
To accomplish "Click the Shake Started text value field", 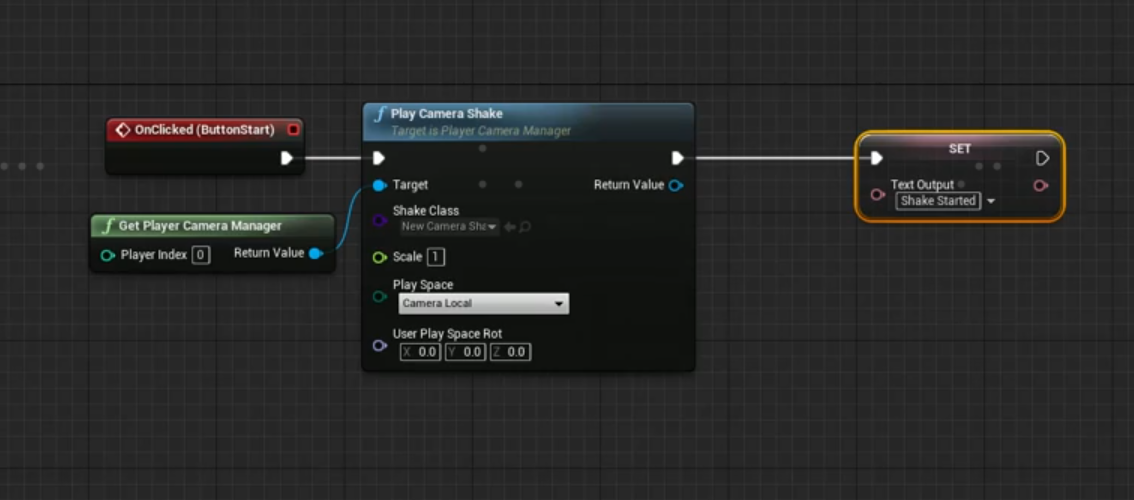I will coord(938,201).
